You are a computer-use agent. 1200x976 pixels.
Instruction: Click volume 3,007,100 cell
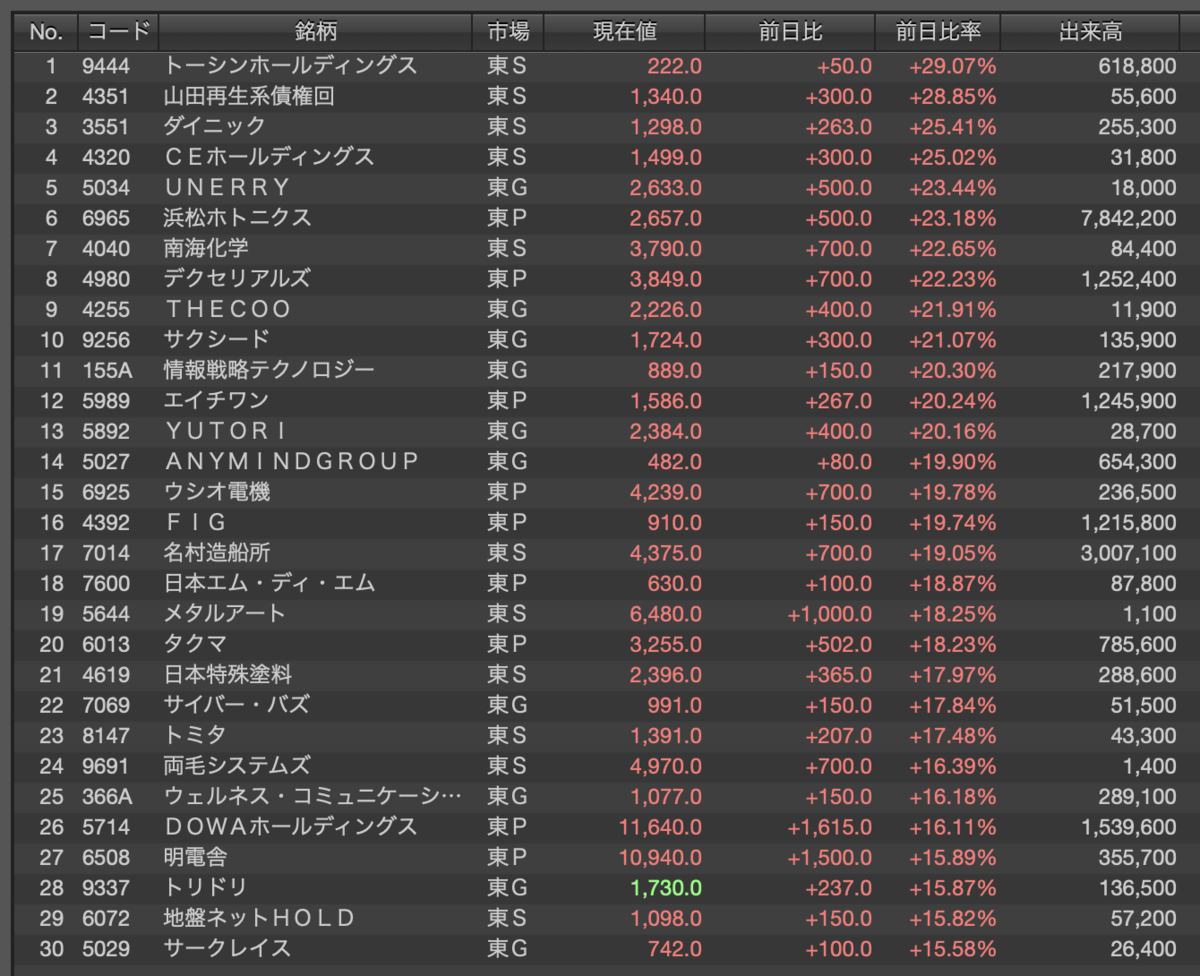(1128, 553)
